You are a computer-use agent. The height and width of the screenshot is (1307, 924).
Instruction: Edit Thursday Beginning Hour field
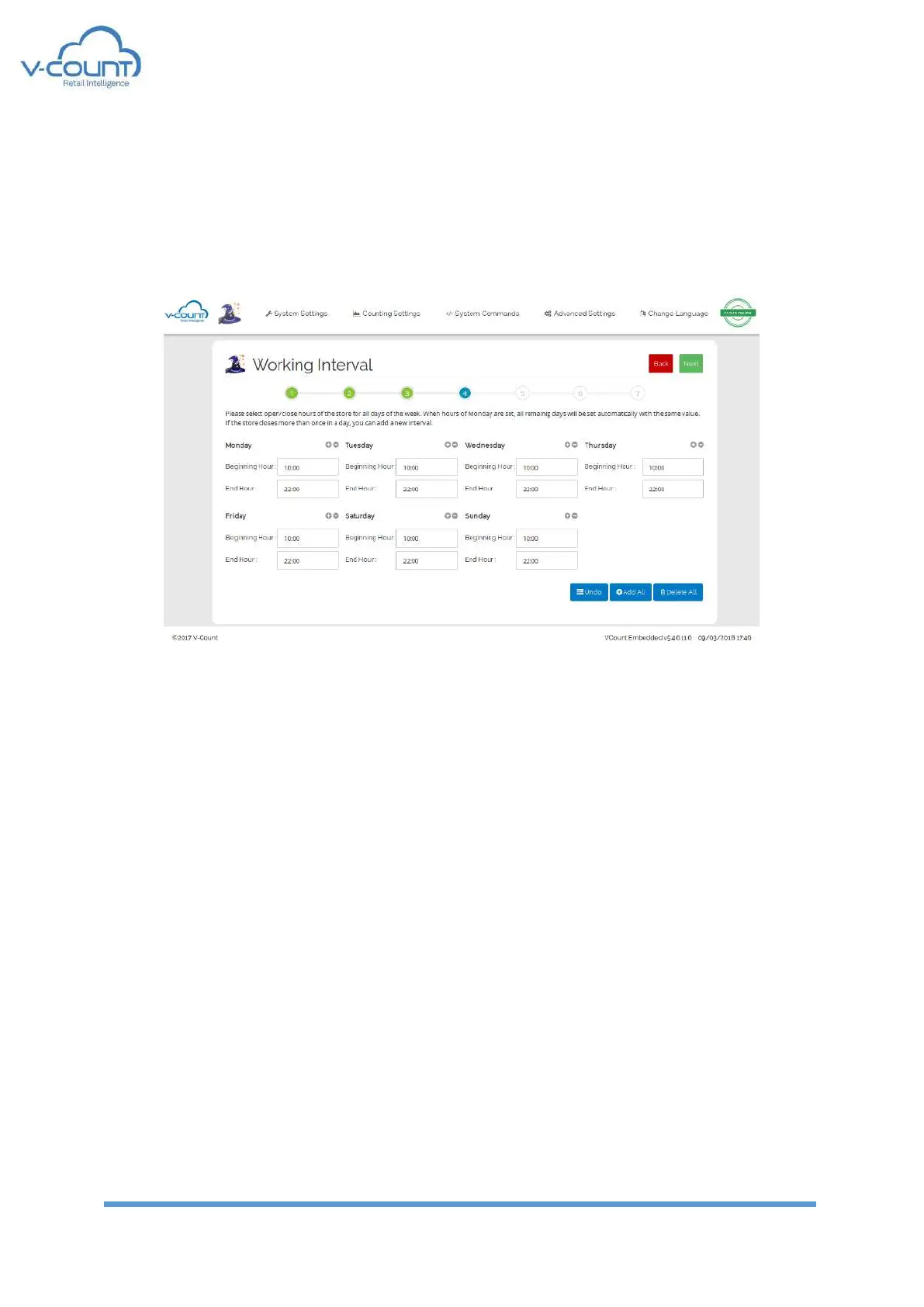673,467
